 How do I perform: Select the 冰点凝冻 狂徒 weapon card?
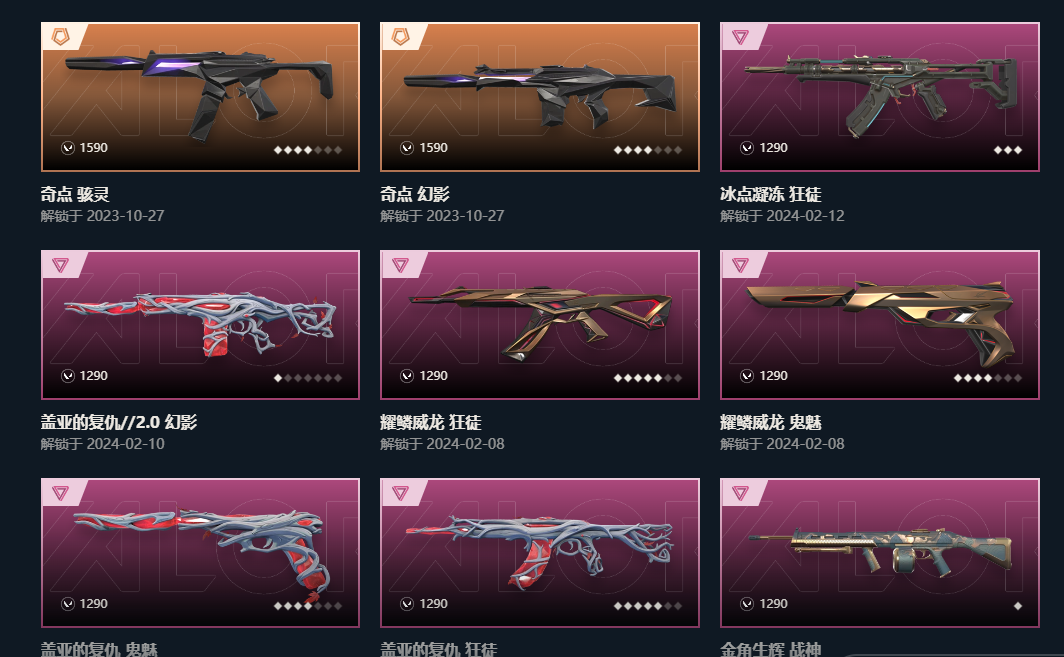(x=880, y=97)
